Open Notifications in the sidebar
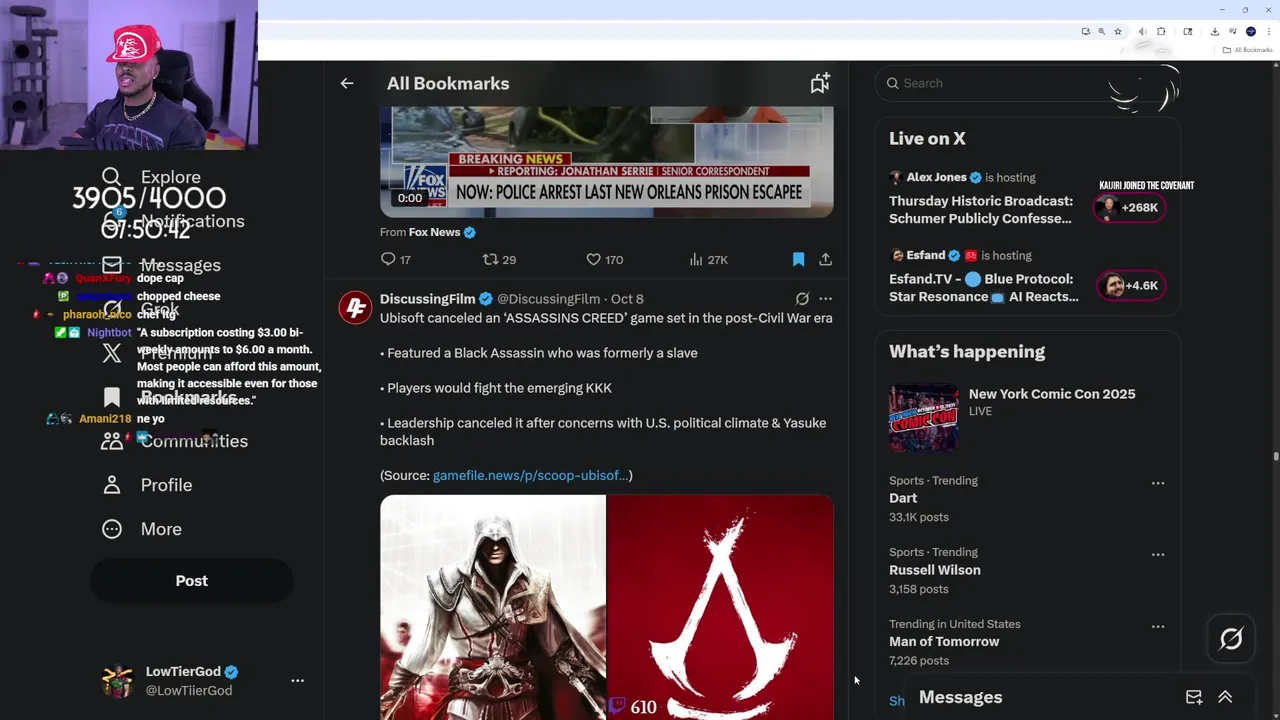The height and width of the screenshot is (720, 1280). (173, 221)
